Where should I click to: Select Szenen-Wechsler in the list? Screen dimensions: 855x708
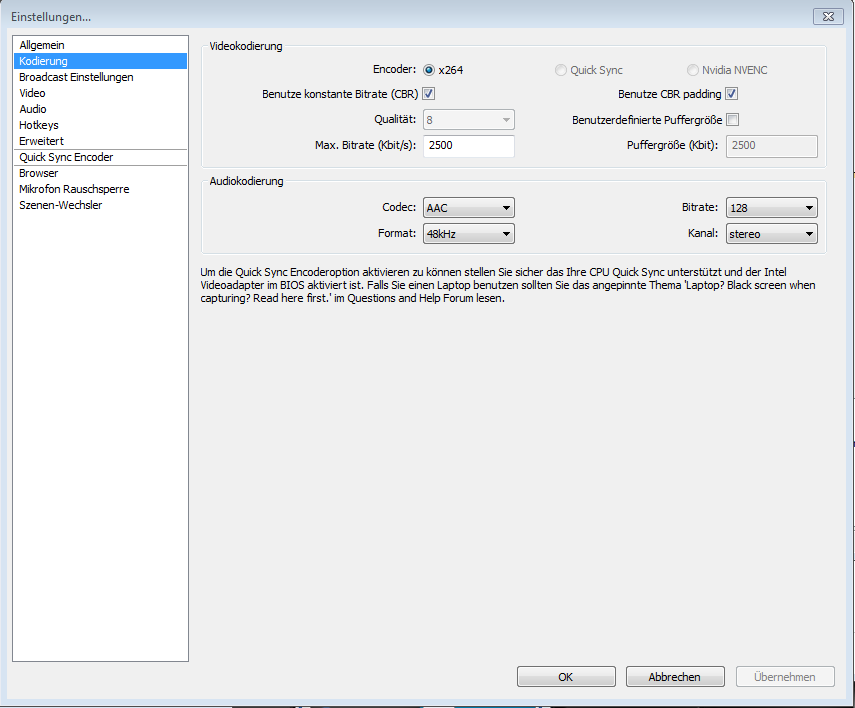[x=100, y=205]
